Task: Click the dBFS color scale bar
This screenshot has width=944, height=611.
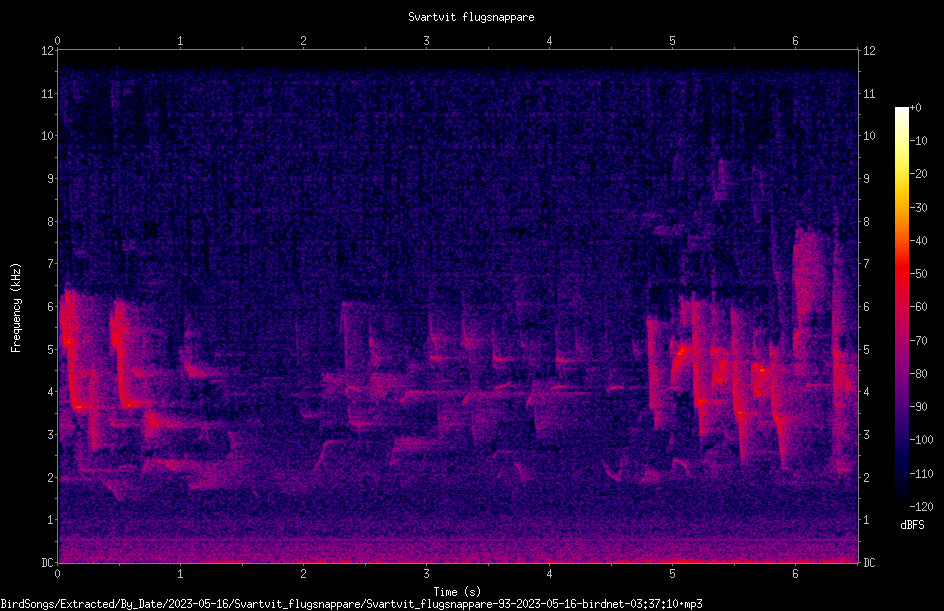Action: (x=901, y=306)
